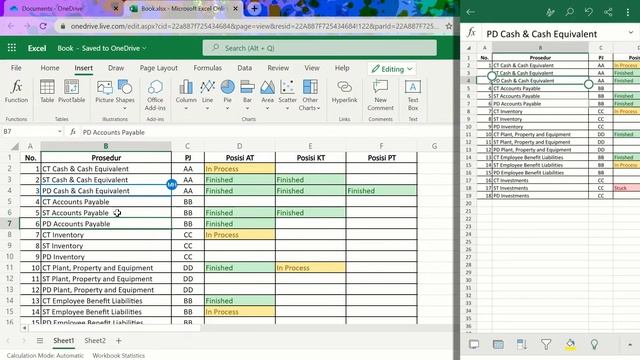Open the Review tab

pyautogui.click(x=278, y=68)
